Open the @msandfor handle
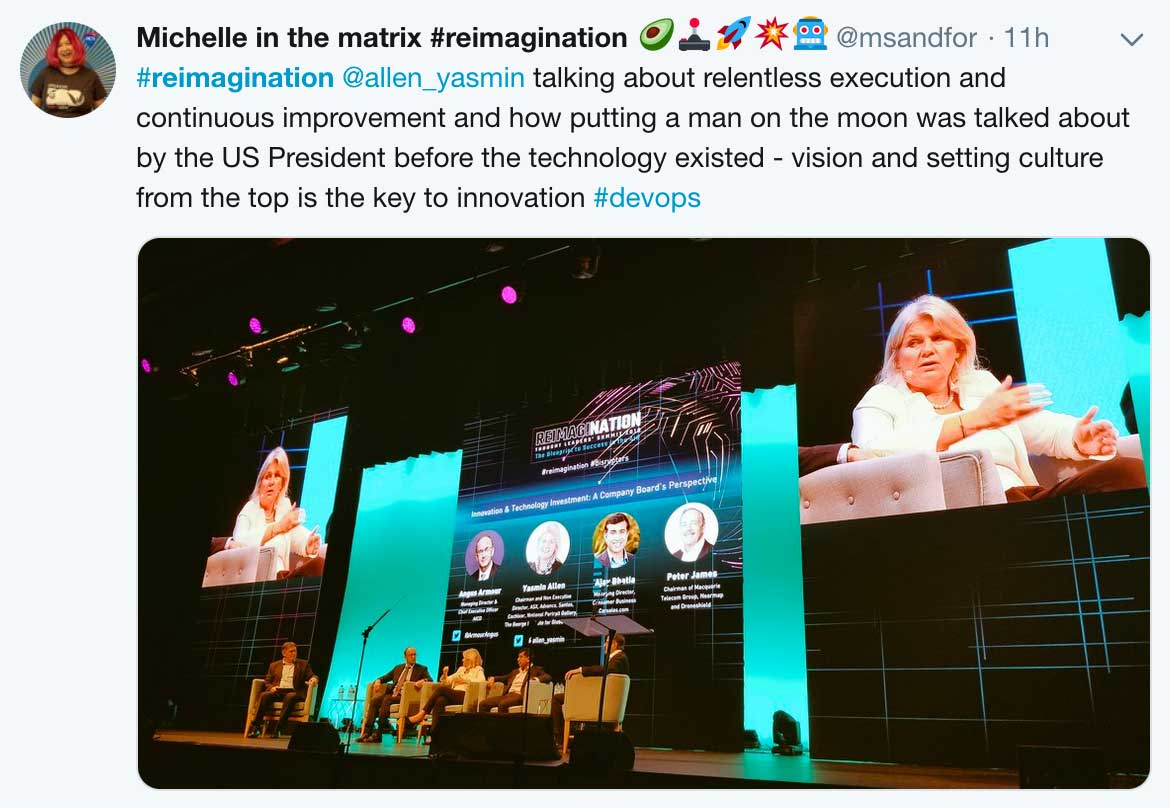 click(x=907, y=37)
